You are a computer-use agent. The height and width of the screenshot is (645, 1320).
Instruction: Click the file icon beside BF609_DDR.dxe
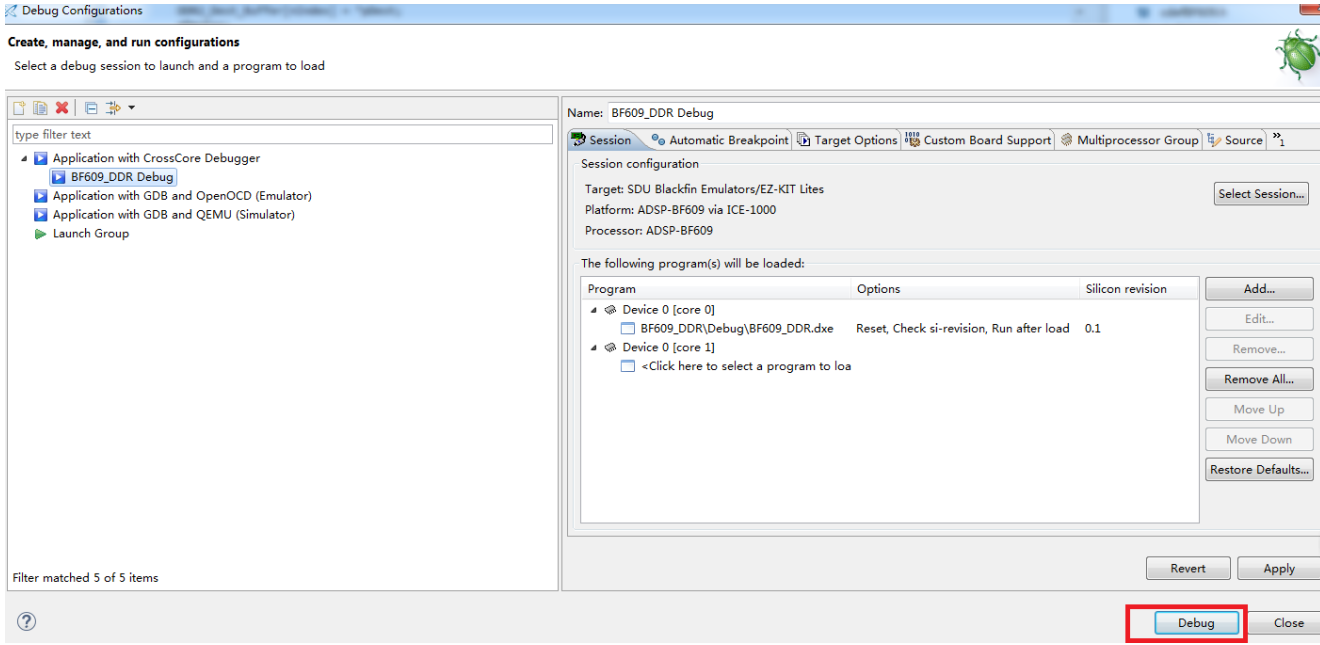pos(628,329)
